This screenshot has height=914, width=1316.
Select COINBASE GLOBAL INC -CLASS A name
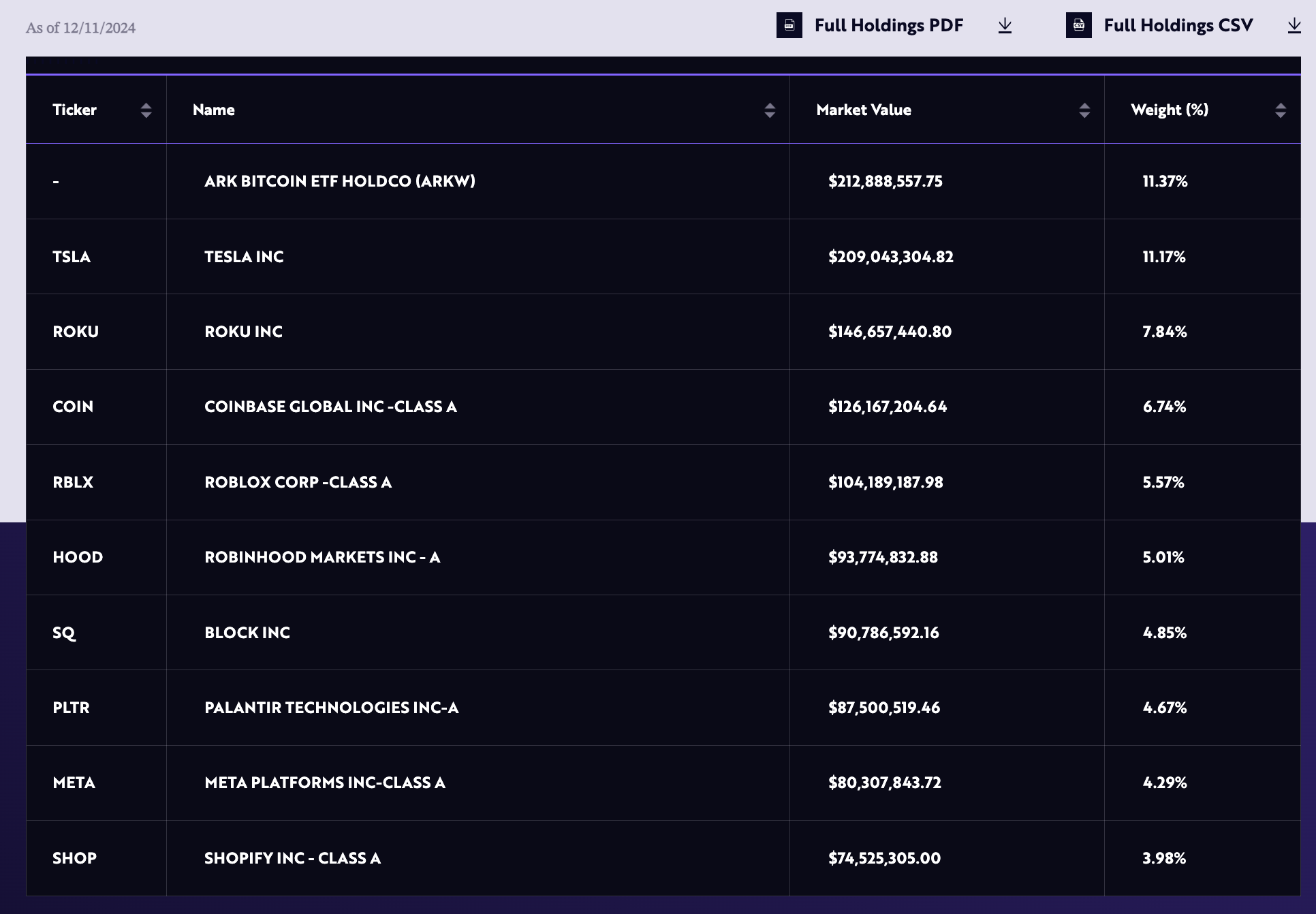click(x=330, y=407)
